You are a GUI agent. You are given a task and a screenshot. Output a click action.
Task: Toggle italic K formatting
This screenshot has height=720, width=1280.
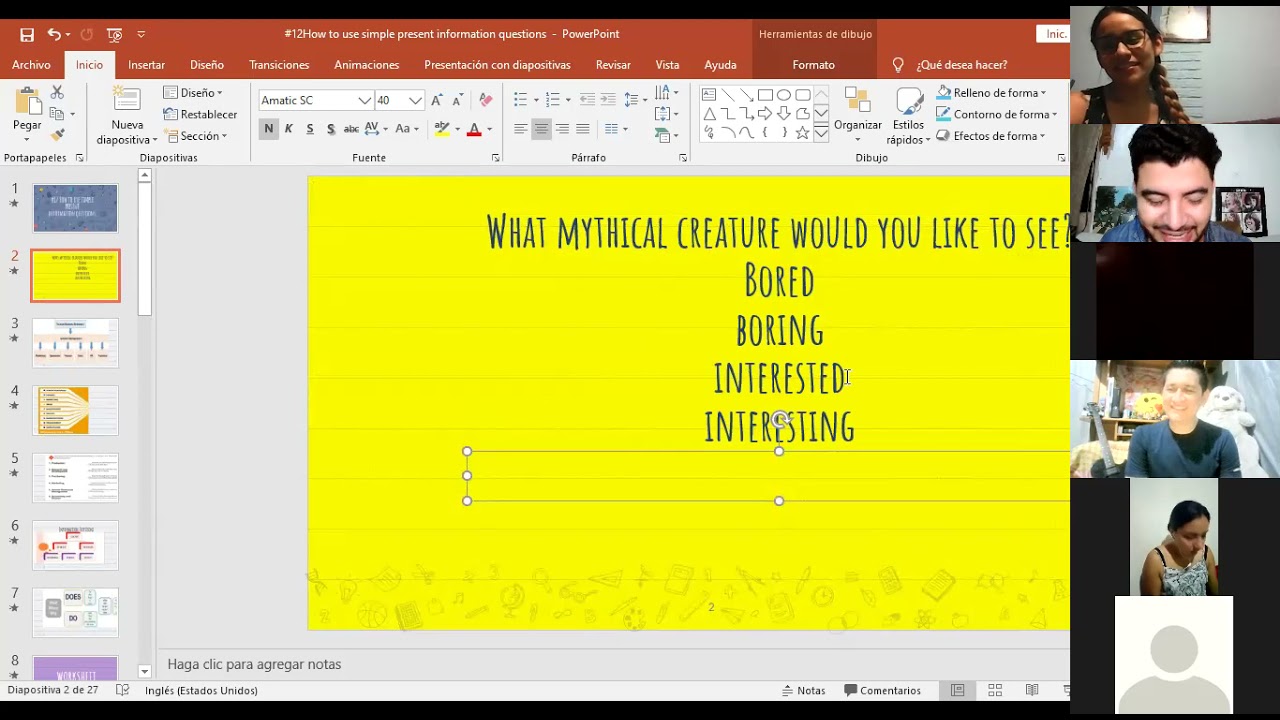(289, 129)
